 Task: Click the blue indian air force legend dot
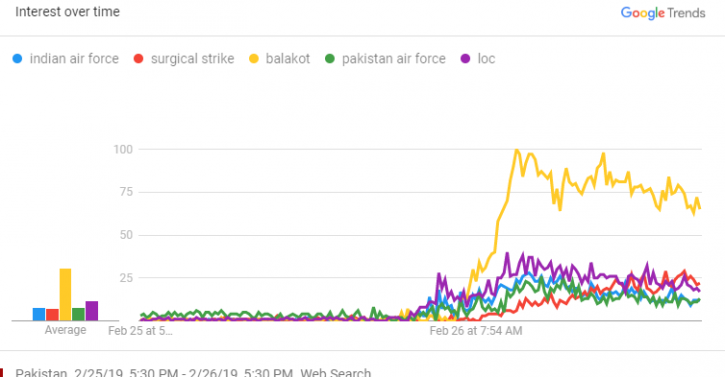[17, 59]
